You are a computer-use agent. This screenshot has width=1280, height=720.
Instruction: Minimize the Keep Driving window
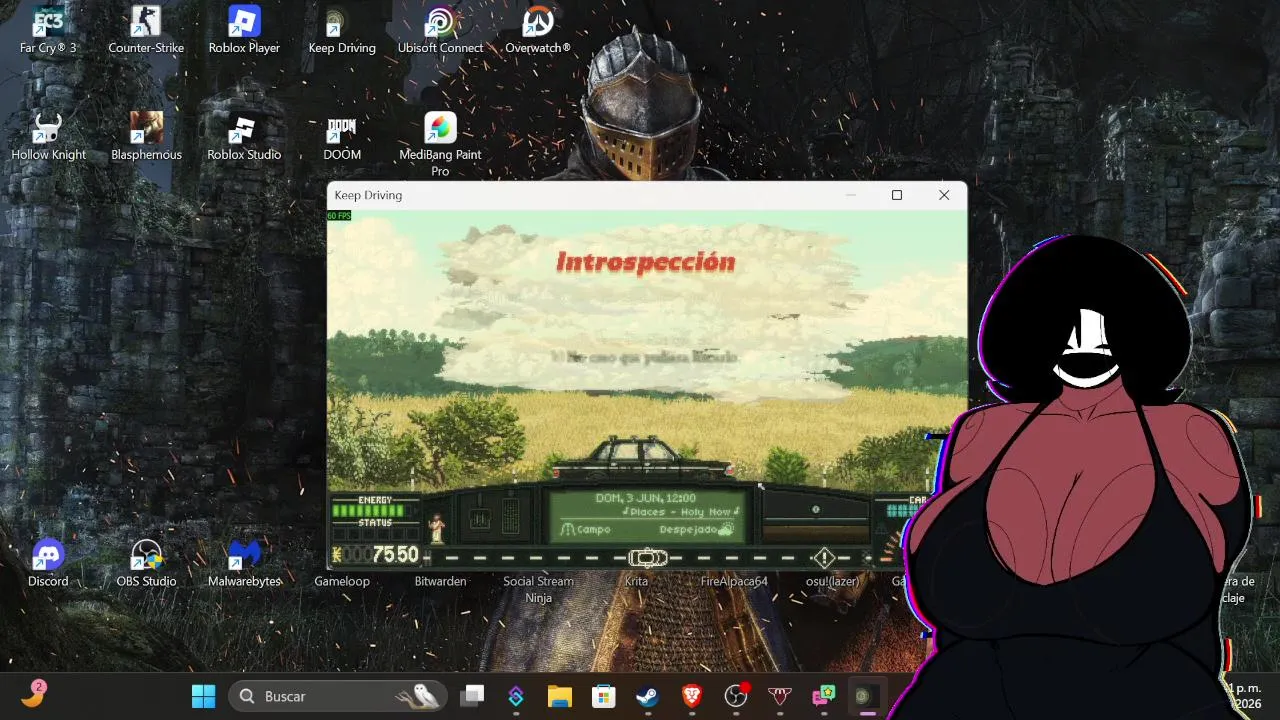851,195
